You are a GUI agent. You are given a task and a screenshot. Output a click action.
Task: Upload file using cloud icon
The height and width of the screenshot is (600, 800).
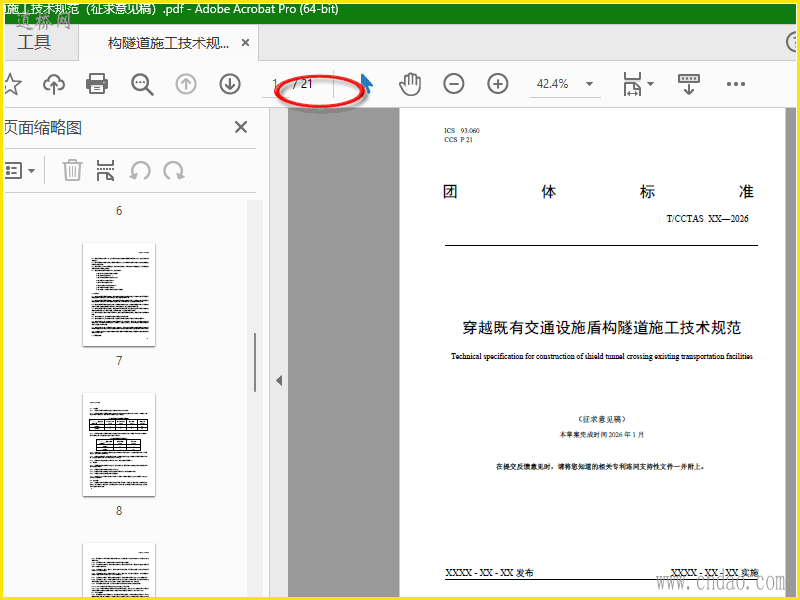click(54, 84)
